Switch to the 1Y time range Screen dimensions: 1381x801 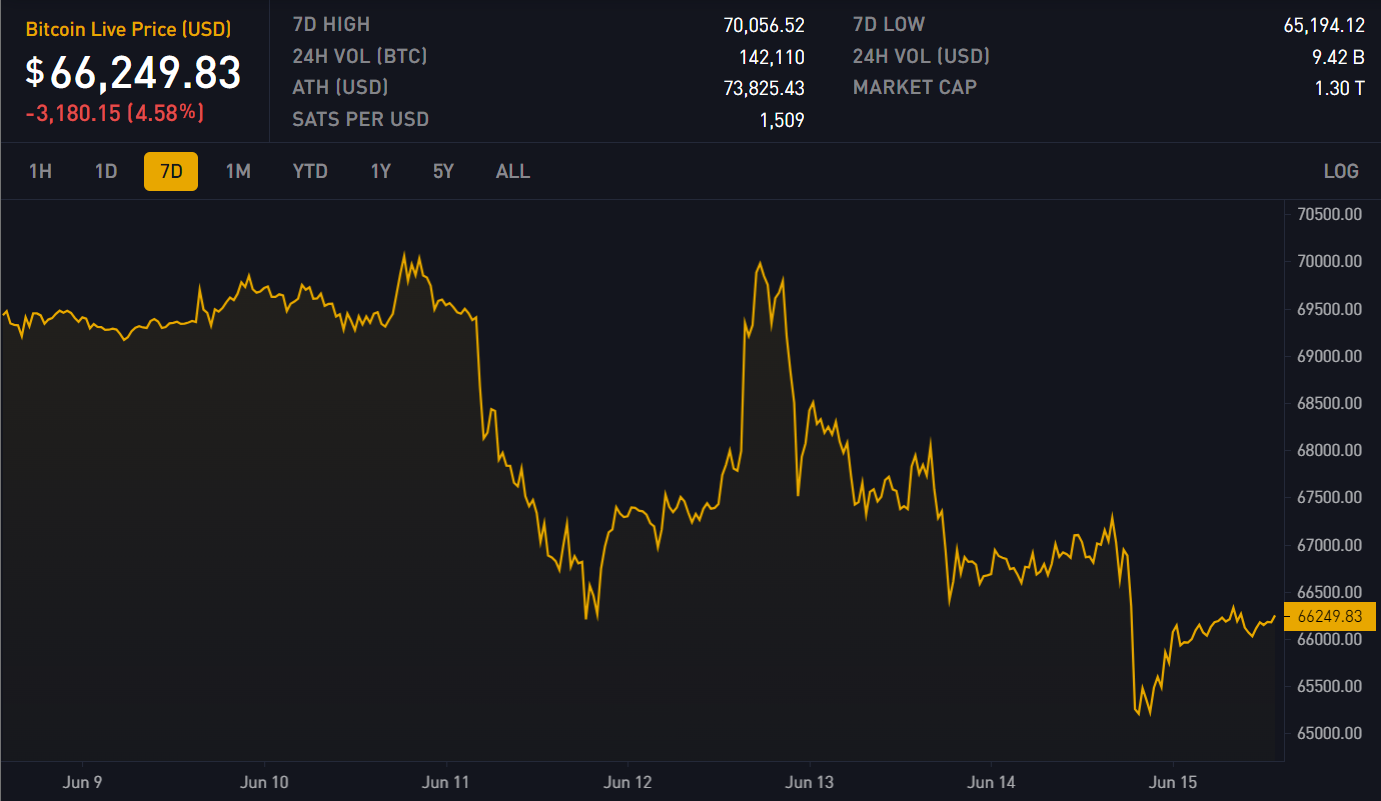click(x=381, y=171)
